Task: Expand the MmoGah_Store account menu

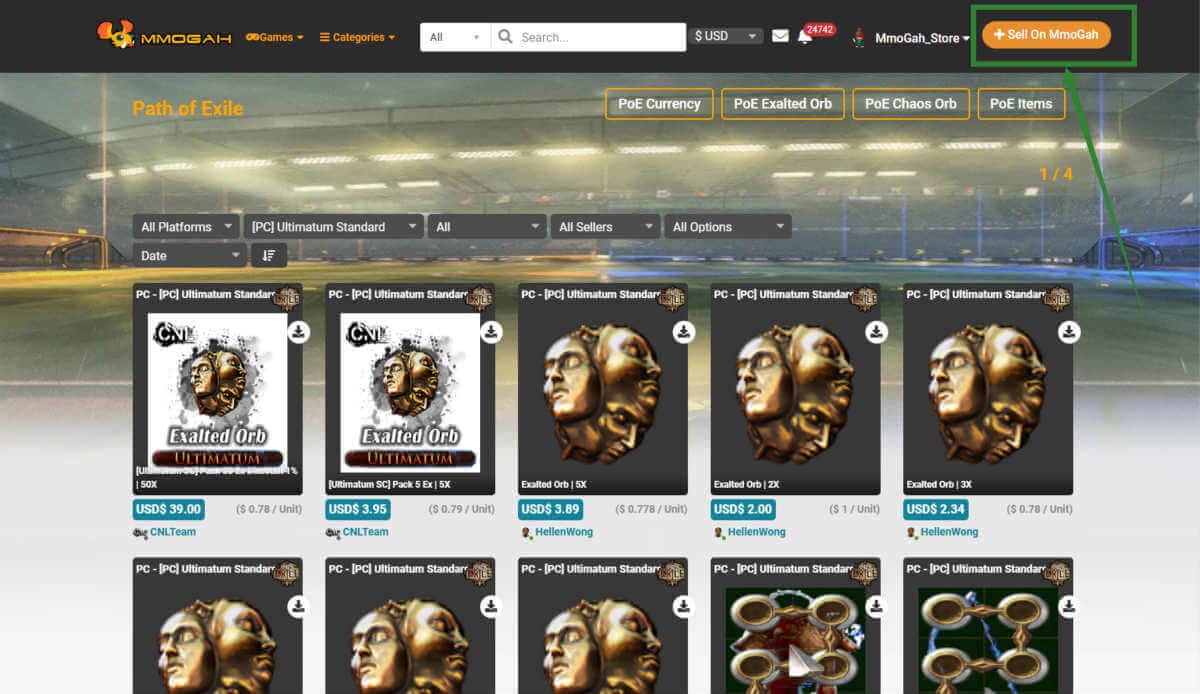Action: pyautogui.click(x=922, y=38)
